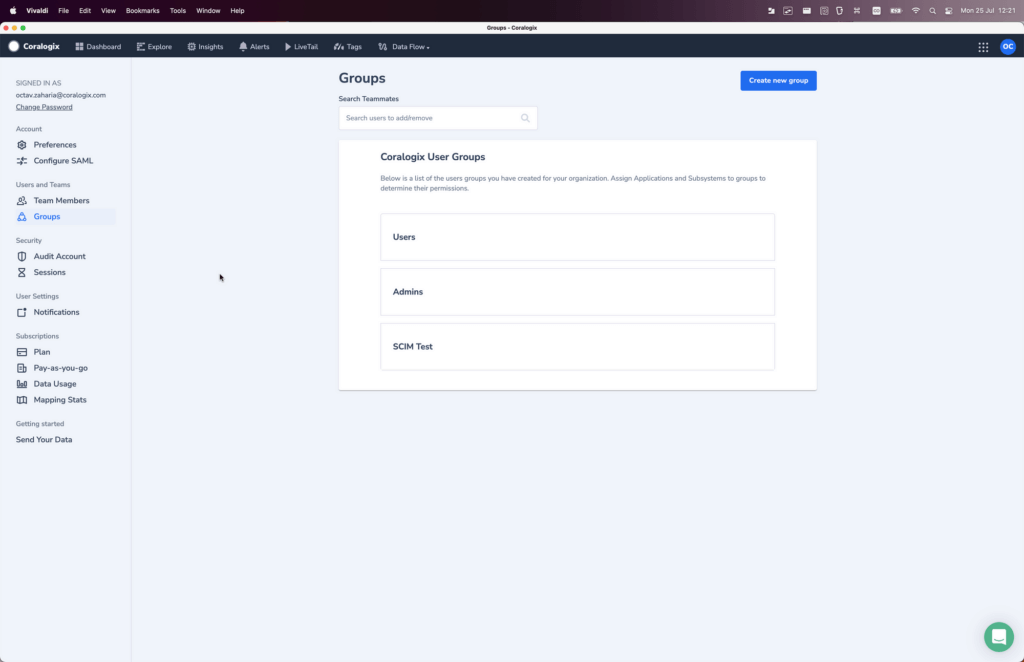
Task: Open the Tags navbar icon
Action: 338,46
